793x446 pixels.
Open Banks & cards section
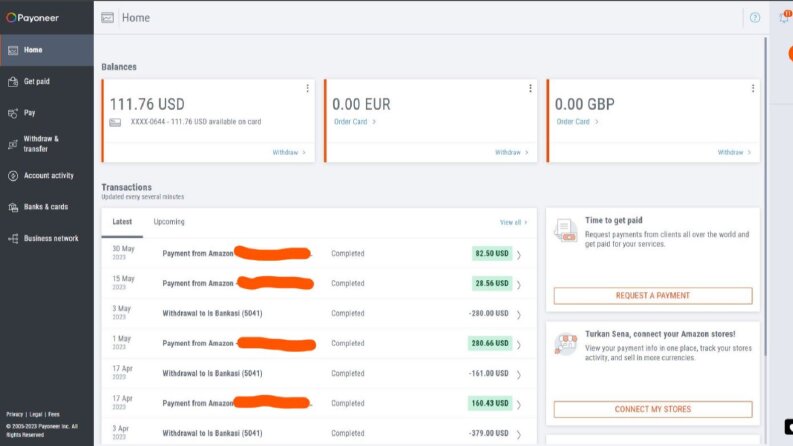click(47, 207)
